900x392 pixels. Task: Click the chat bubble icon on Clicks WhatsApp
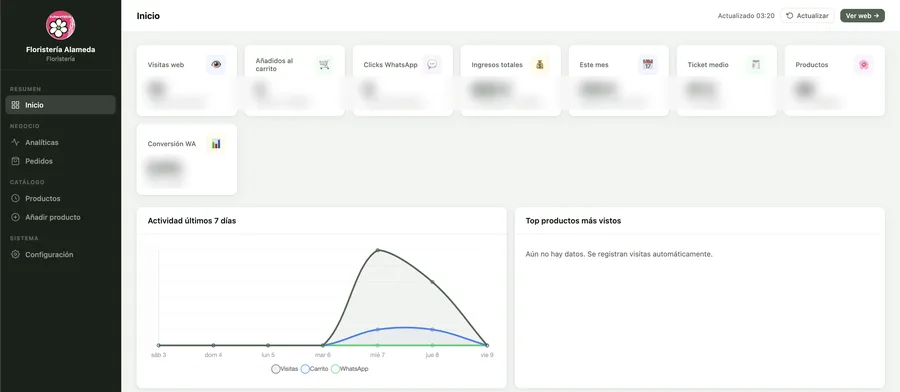pos(432,65)
